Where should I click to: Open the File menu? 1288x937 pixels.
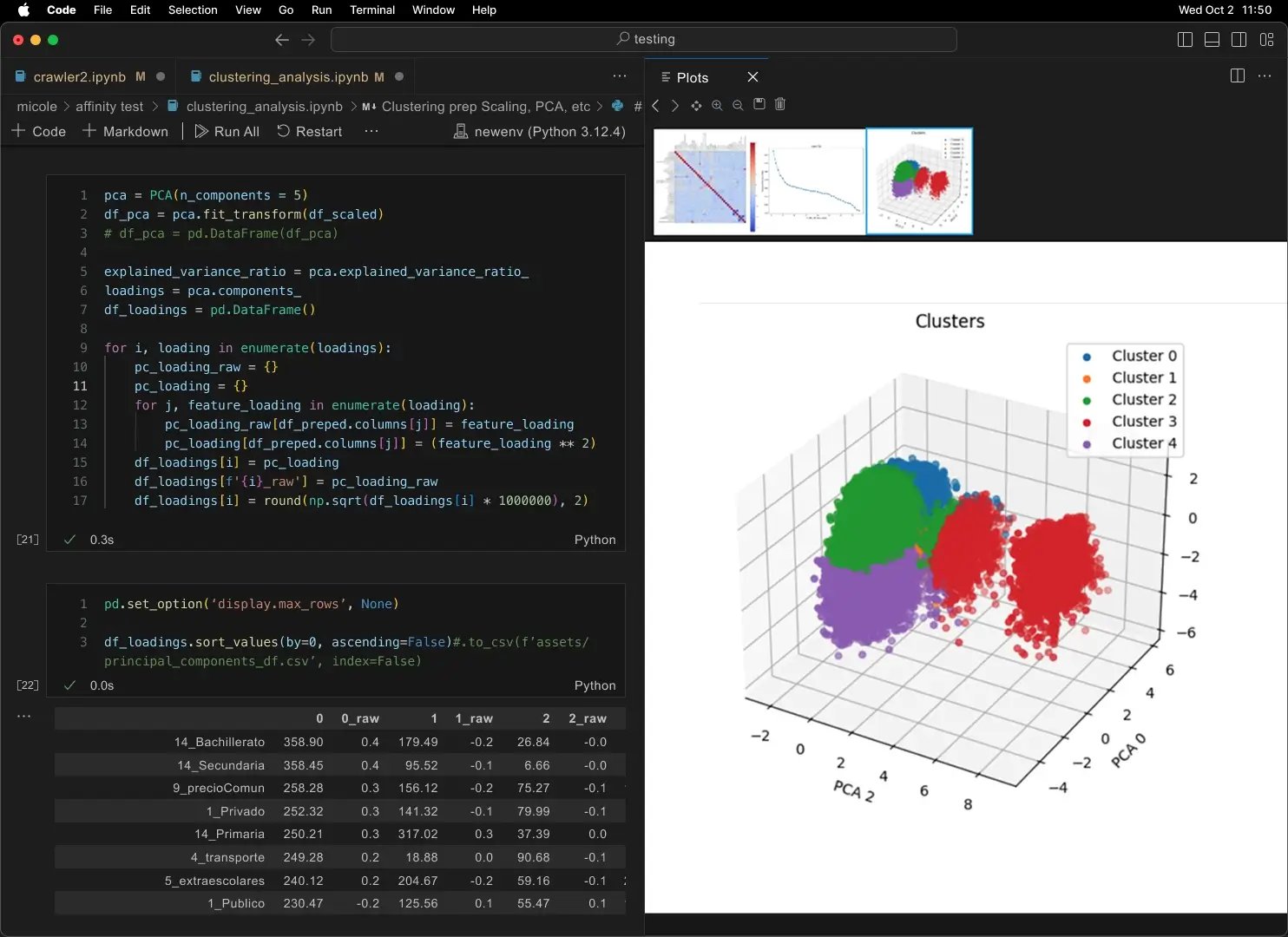[x=102, y=10]
